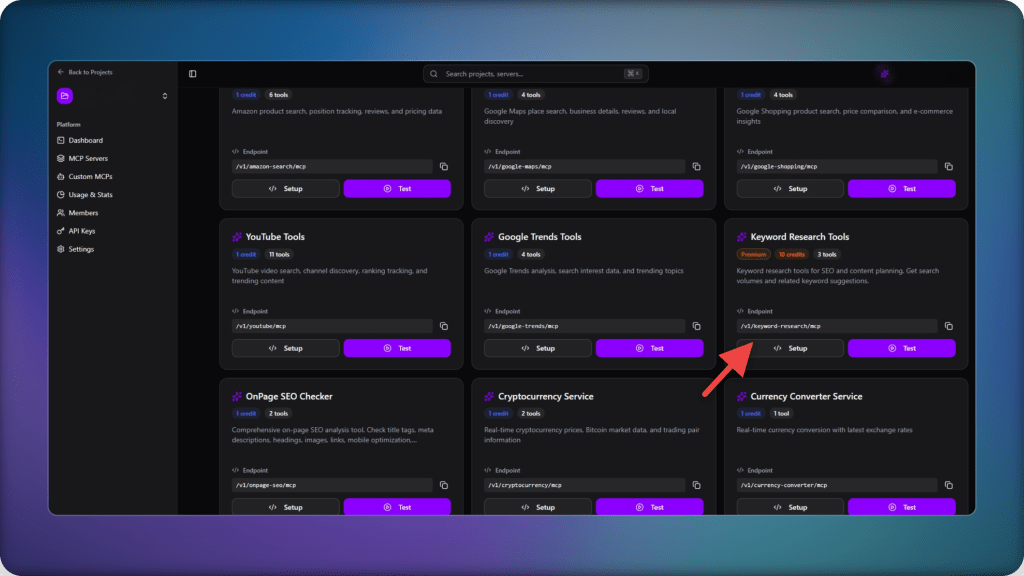Image resolution: width=1024 pixels, height=576 pixels.
Task: Click Test for Cryptocurrency Service
Action: click(x=649, y=507)
